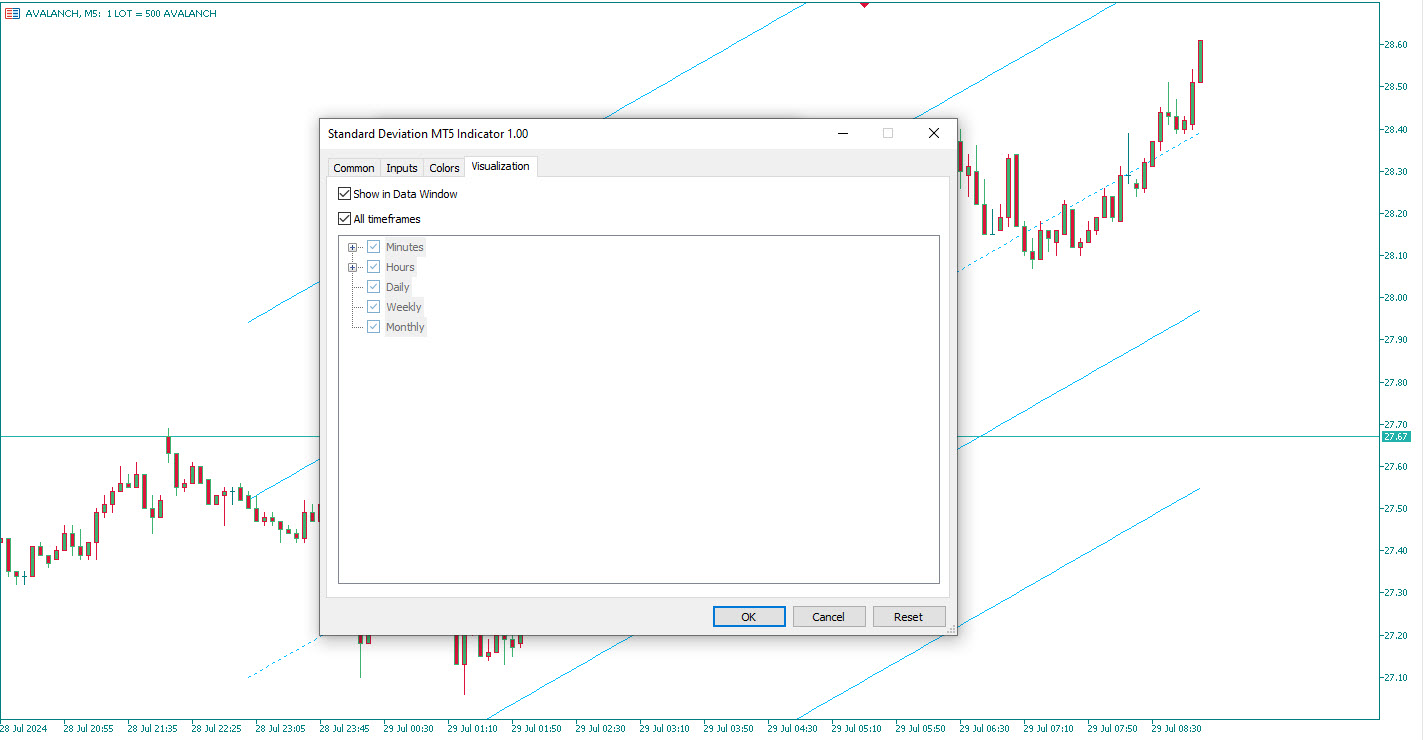This screenshot has height=740, width=1423.
Task: Toggle the Daily timeframe checkbox
Action: pyautogui.click(x=373, y=287)
